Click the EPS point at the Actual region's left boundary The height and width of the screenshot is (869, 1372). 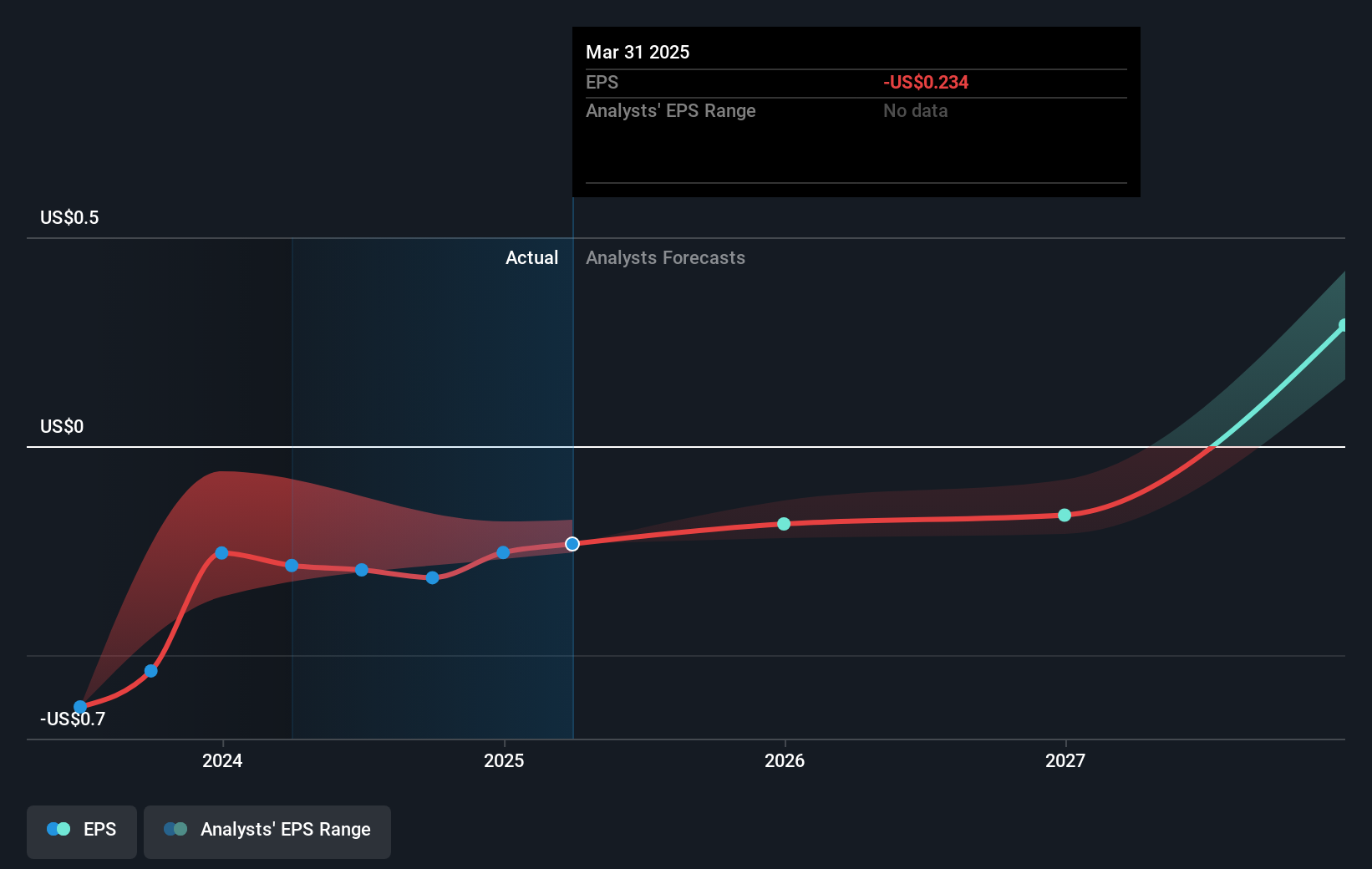pyautogui.click(x=292, y=566)
